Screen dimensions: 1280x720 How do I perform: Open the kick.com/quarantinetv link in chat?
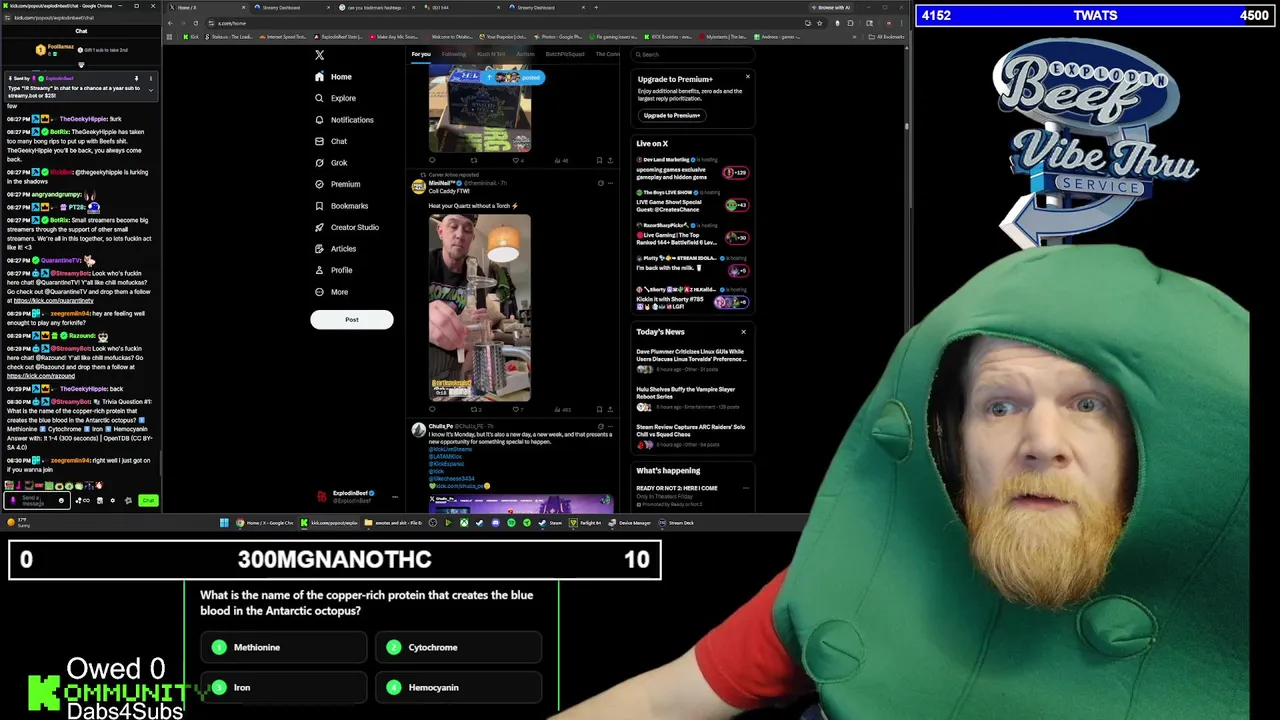coord(53,300)
